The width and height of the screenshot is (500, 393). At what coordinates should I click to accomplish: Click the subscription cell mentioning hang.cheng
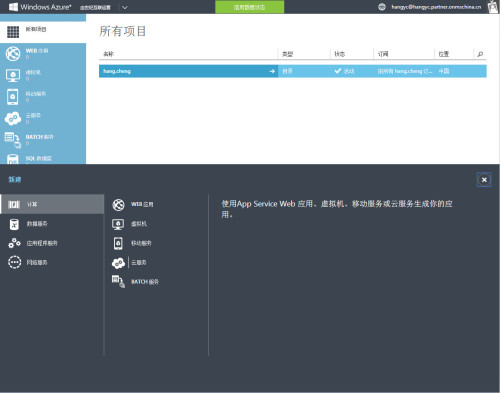(405, 71)
